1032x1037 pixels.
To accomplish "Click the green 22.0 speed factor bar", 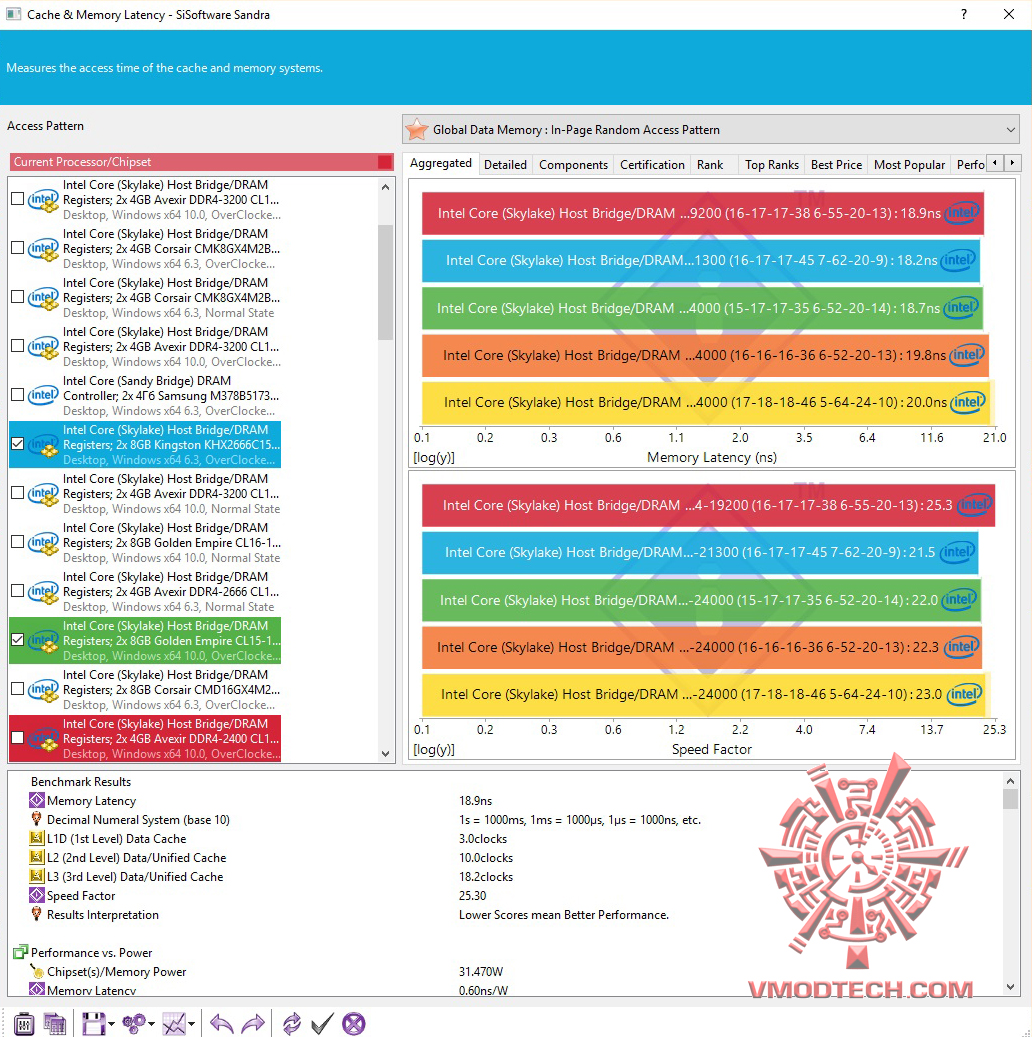I will (x=701, y=600).
